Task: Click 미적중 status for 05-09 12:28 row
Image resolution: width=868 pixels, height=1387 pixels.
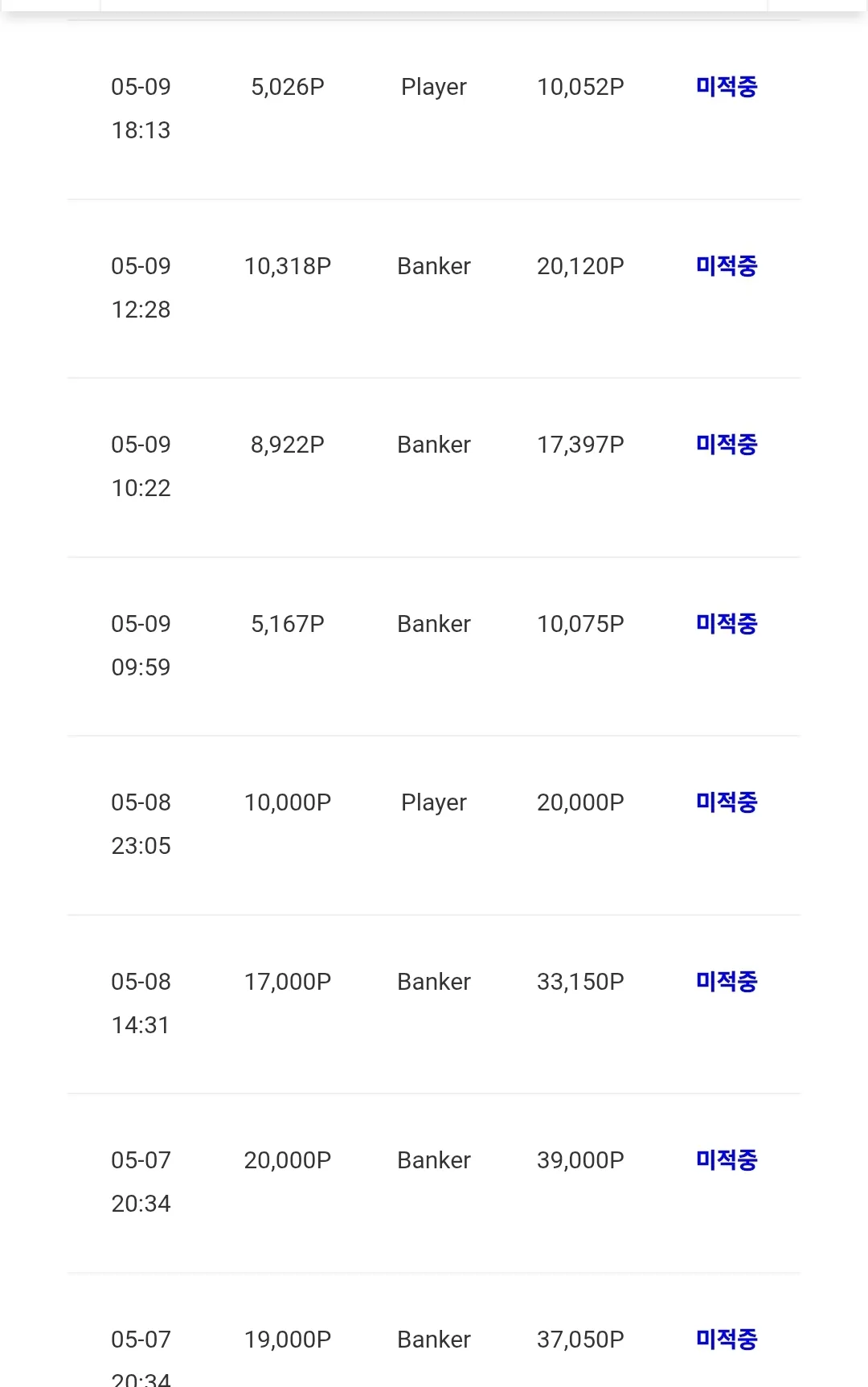Action: click(727, 266)
